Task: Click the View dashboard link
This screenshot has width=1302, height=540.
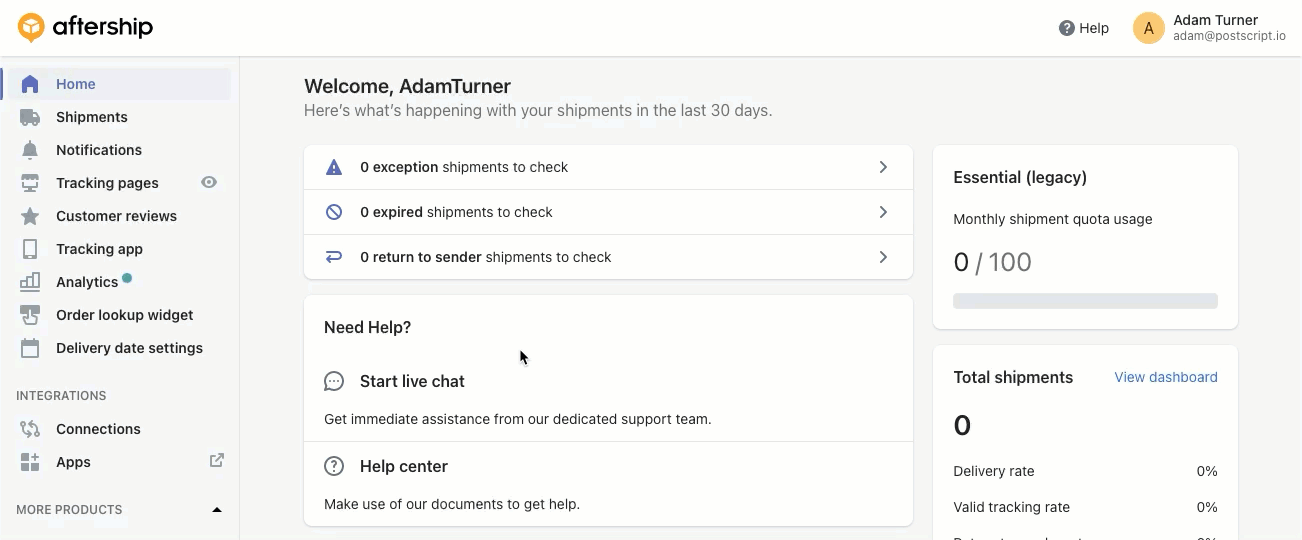Action: pos(1166,377)
